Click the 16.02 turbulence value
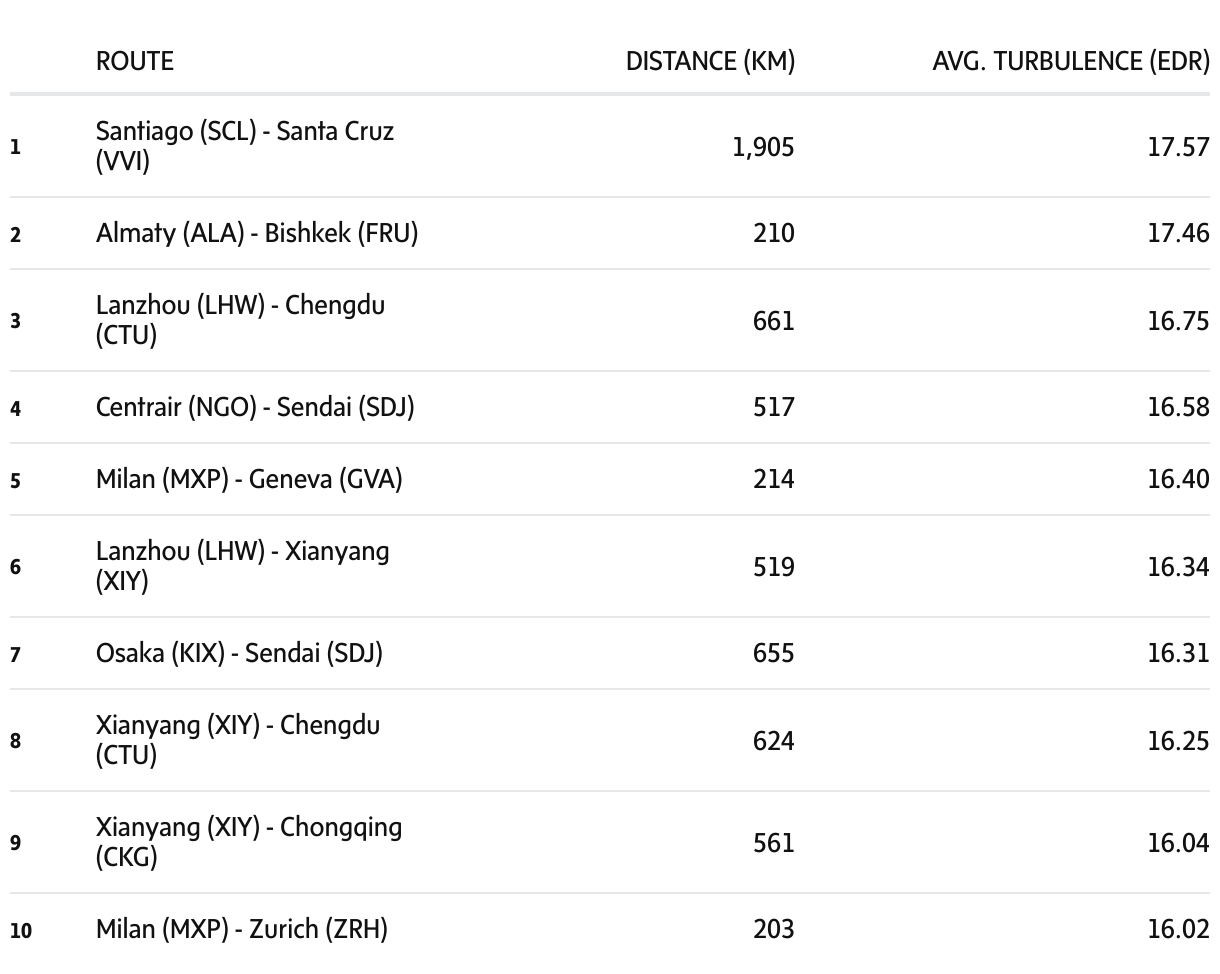The height and width of the screenshot is (974, 1220). pyautogui.click(x=1178, y=929)
